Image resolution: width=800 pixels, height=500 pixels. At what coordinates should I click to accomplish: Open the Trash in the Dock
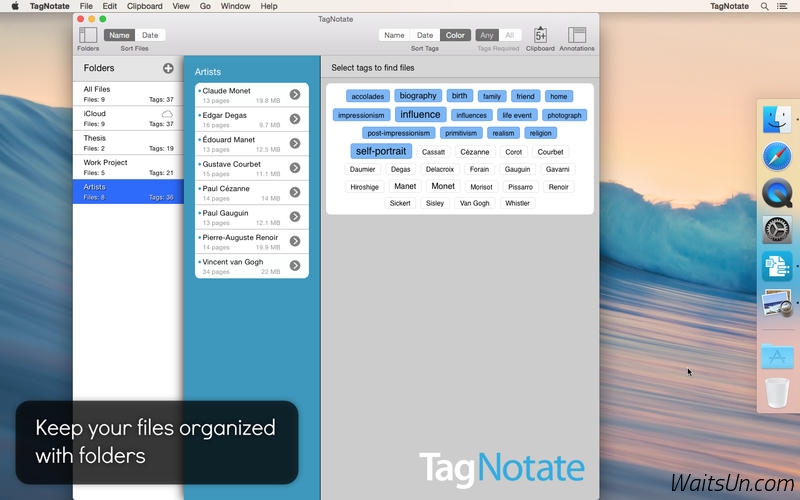(x=777, y=392)
